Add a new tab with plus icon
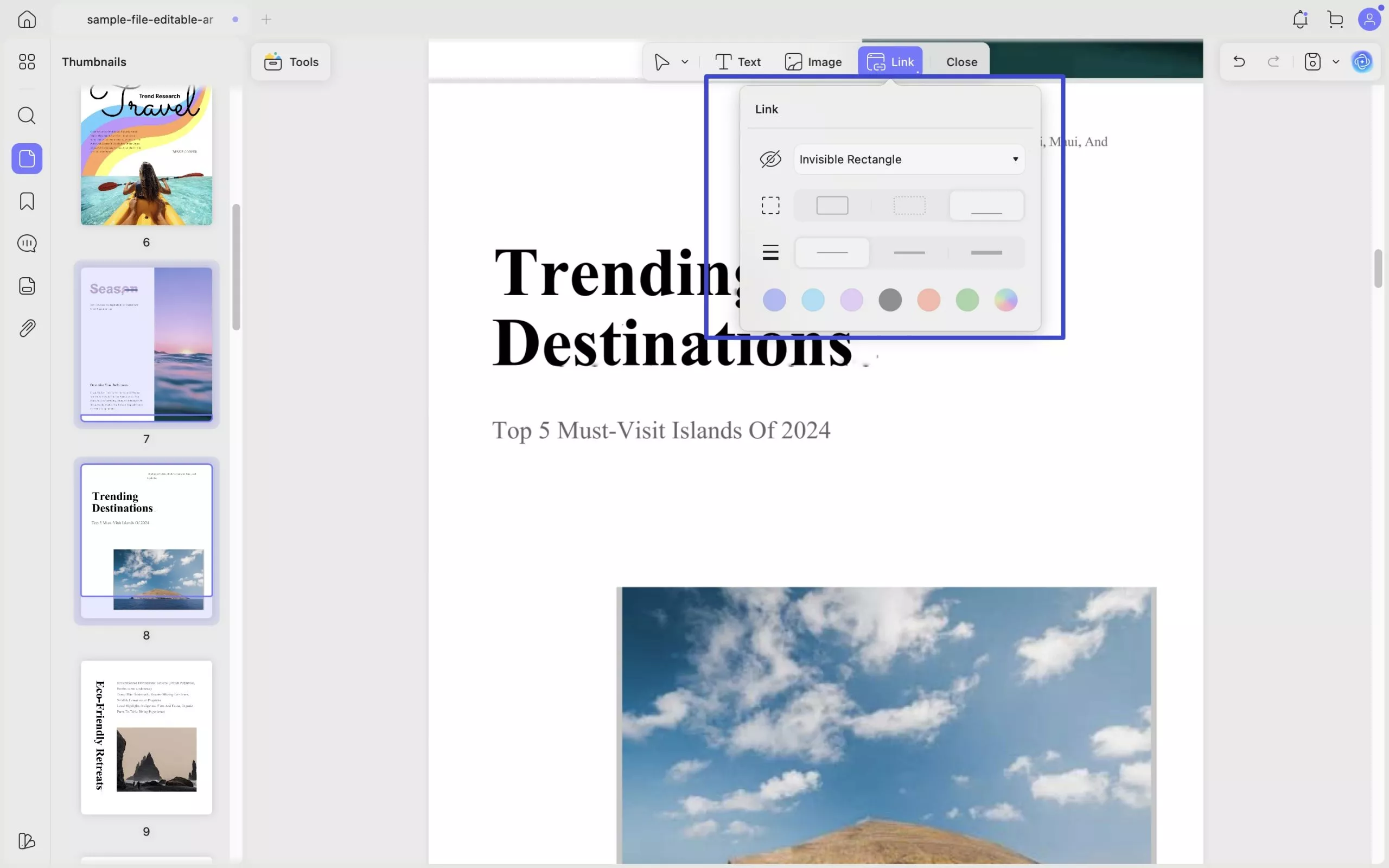This screenshot has height=868, width=1389. point(266,20)
